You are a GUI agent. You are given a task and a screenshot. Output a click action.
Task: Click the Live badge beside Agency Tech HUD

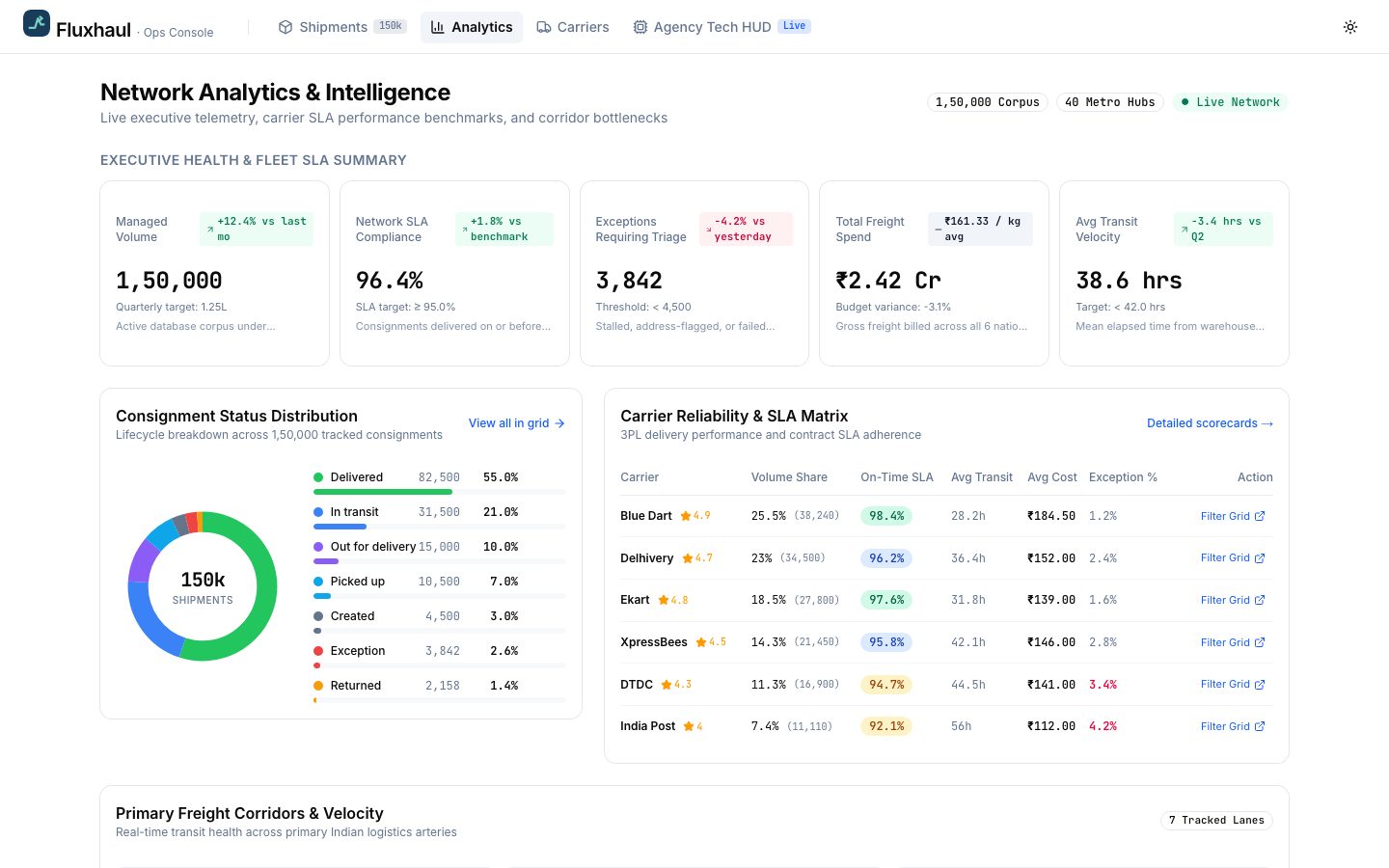tap(794, 26)
